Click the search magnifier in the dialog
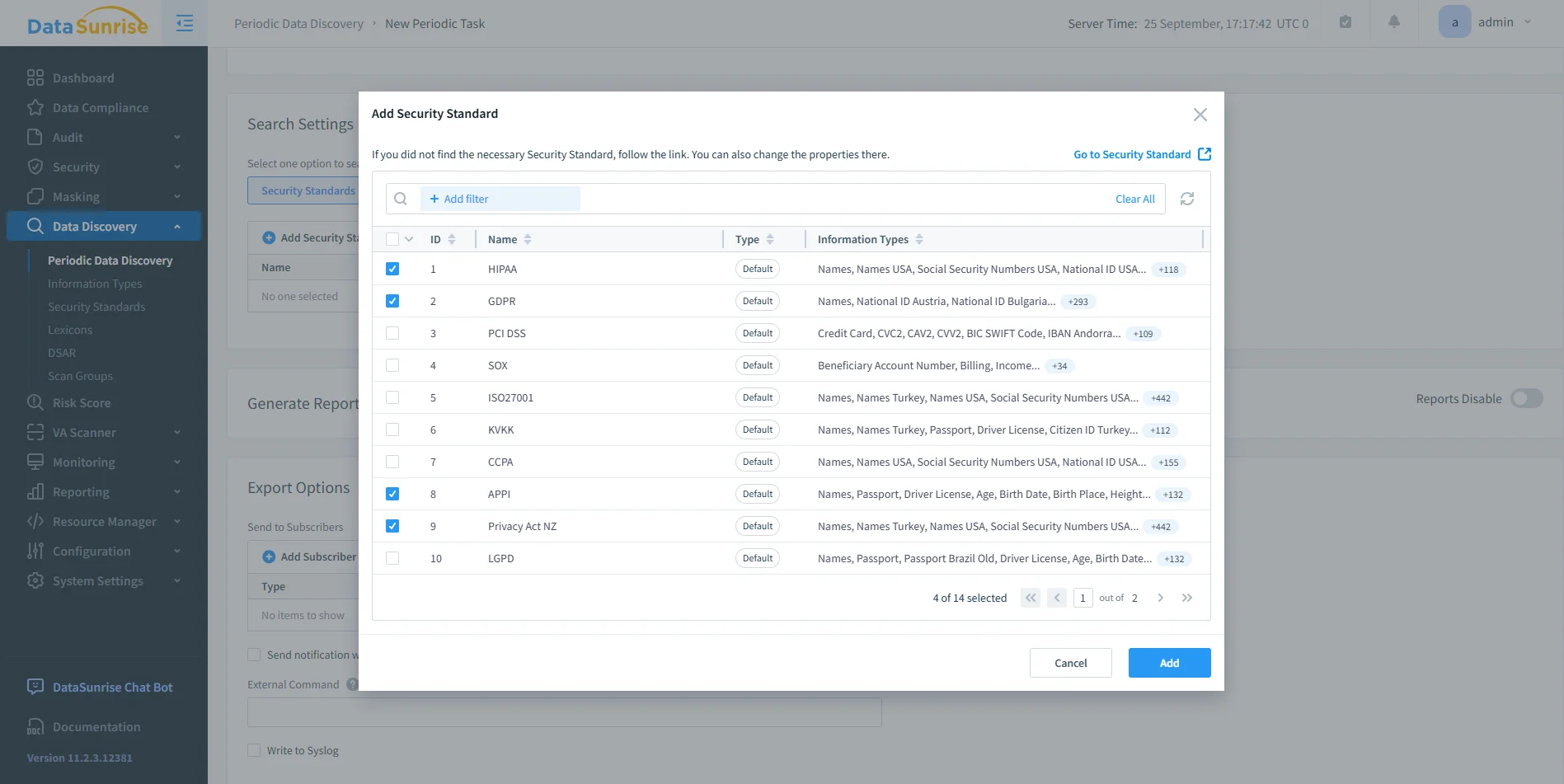This screenshot has width=1564, height=784. (x=401, y=199)
